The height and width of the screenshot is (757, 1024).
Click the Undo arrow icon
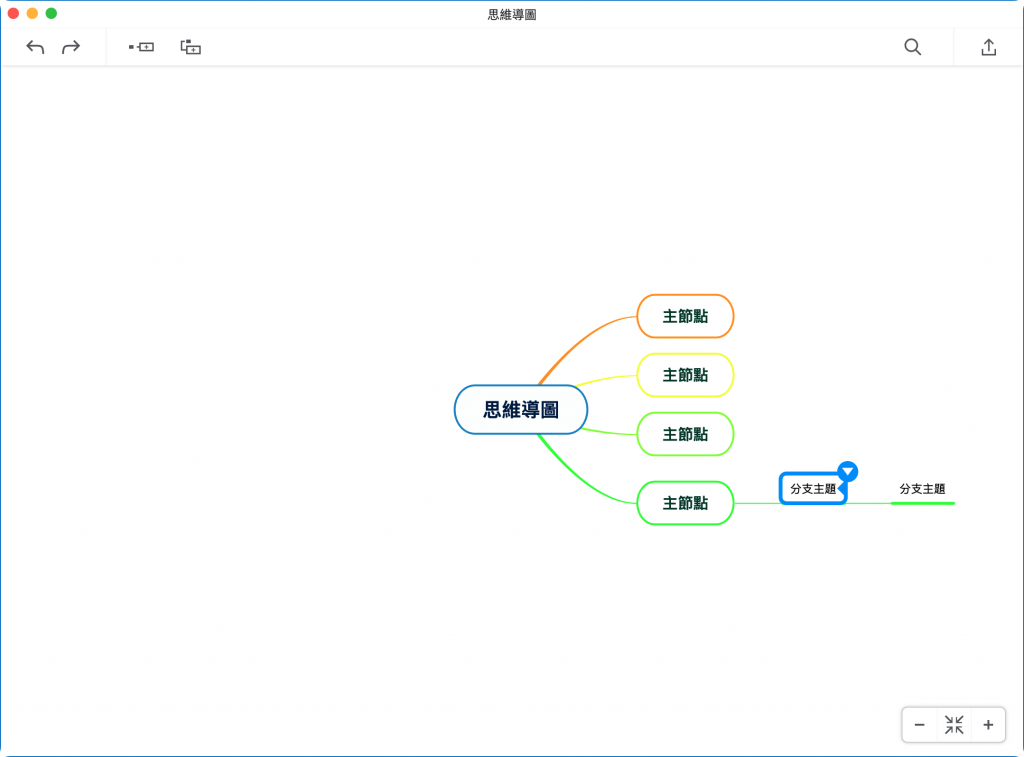coord(34,46)
